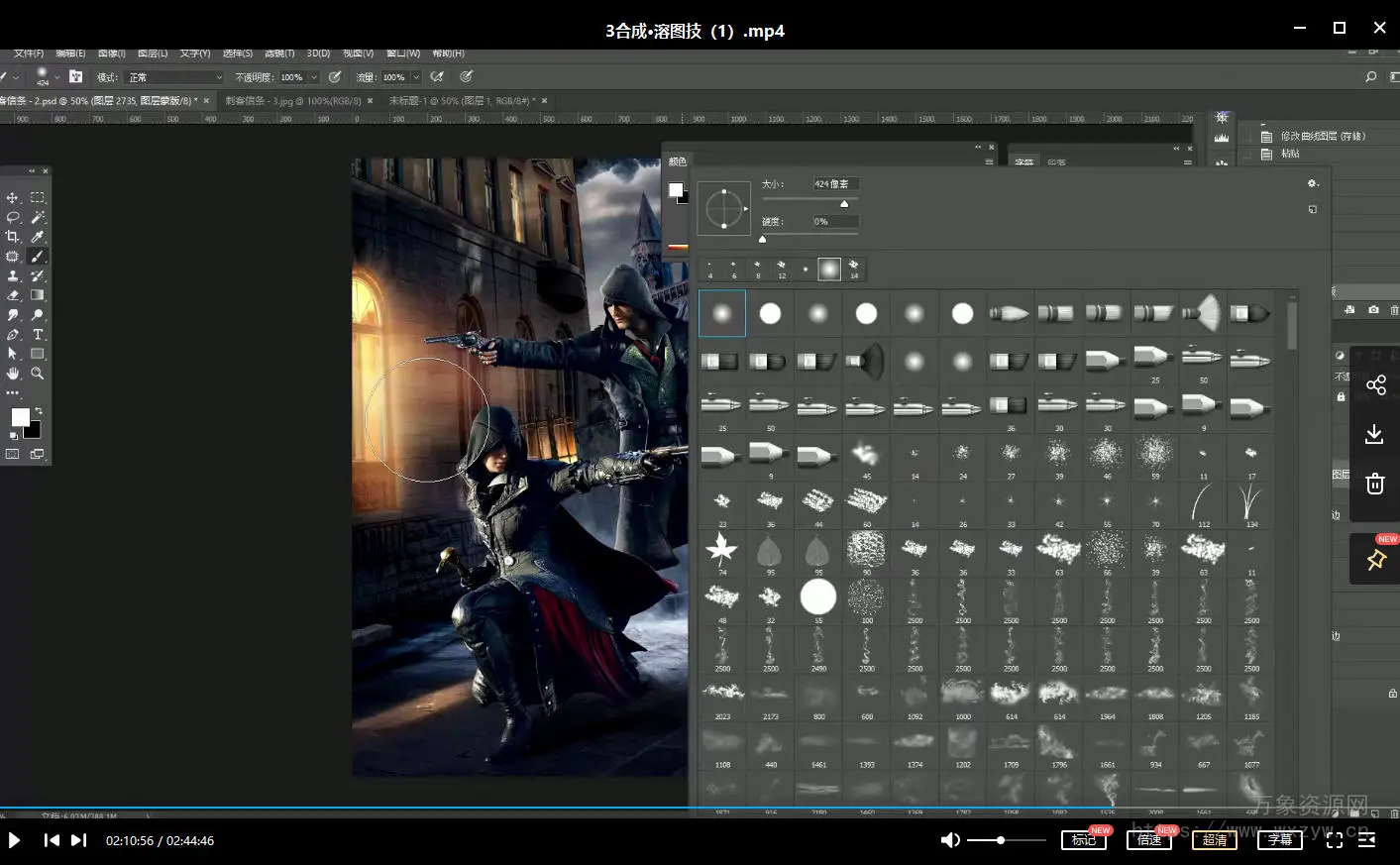Toggle the brush settings panel button
The width and height of the screenshot is (1400, 865).
click(75, 76)
